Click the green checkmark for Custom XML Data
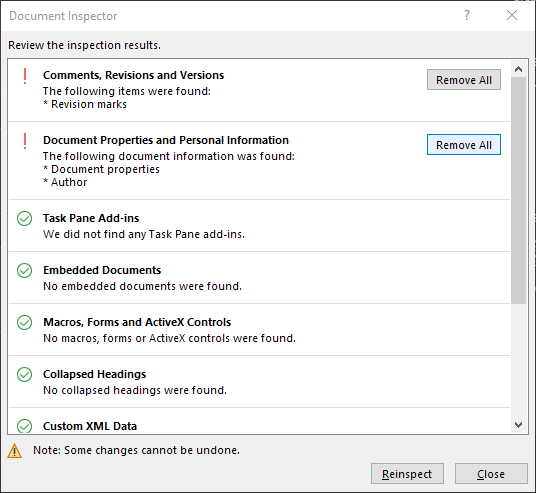The width and height of the screenshot is (536, 493). click(25, 426)
